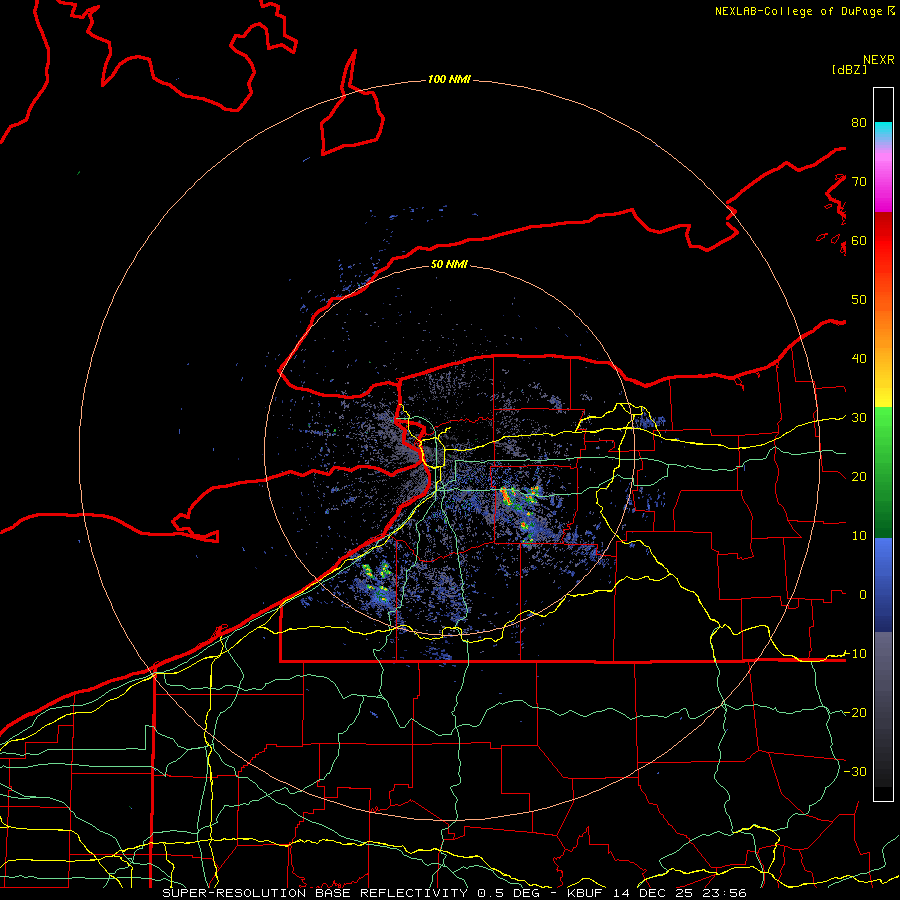Pick the cyan band at the top of the color scale
Image resolution: width=900 pixels, height=900 pixels.
(883, 131)
